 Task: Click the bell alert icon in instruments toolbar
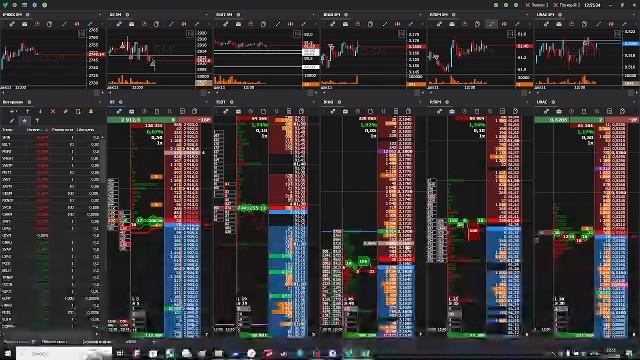(x=91, y=111)
